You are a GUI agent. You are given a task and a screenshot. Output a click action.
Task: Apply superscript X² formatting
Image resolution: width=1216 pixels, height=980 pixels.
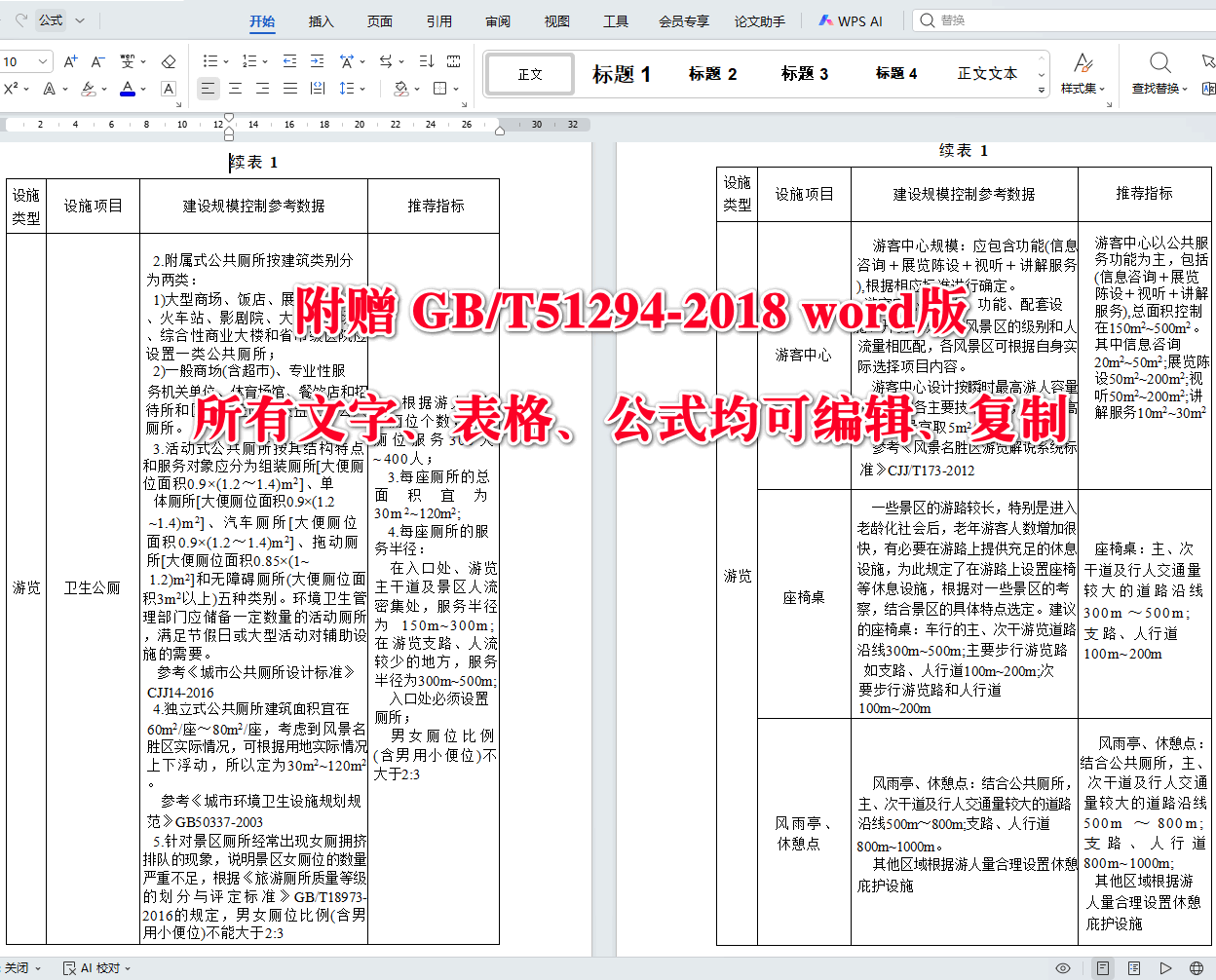pyautogui.click(x=11, y=89)
